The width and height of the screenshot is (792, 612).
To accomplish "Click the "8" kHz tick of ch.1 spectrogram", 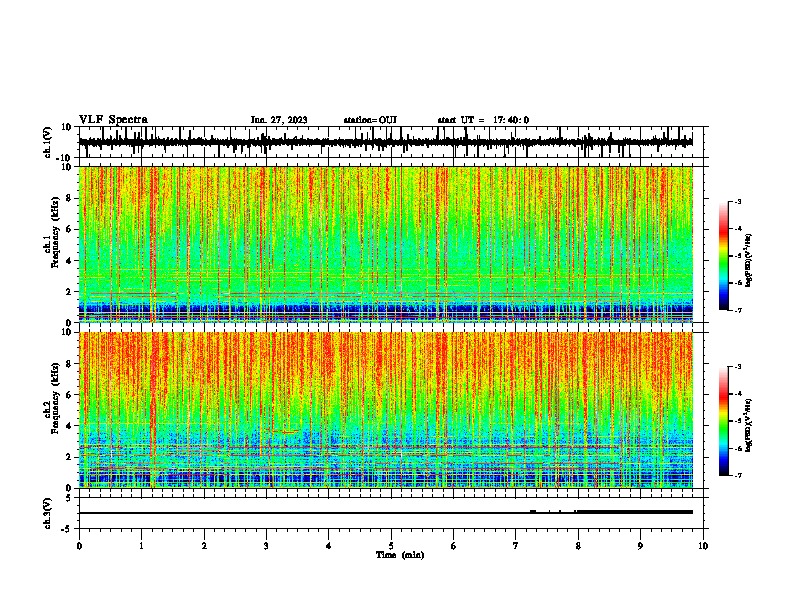I will (69, 198).
